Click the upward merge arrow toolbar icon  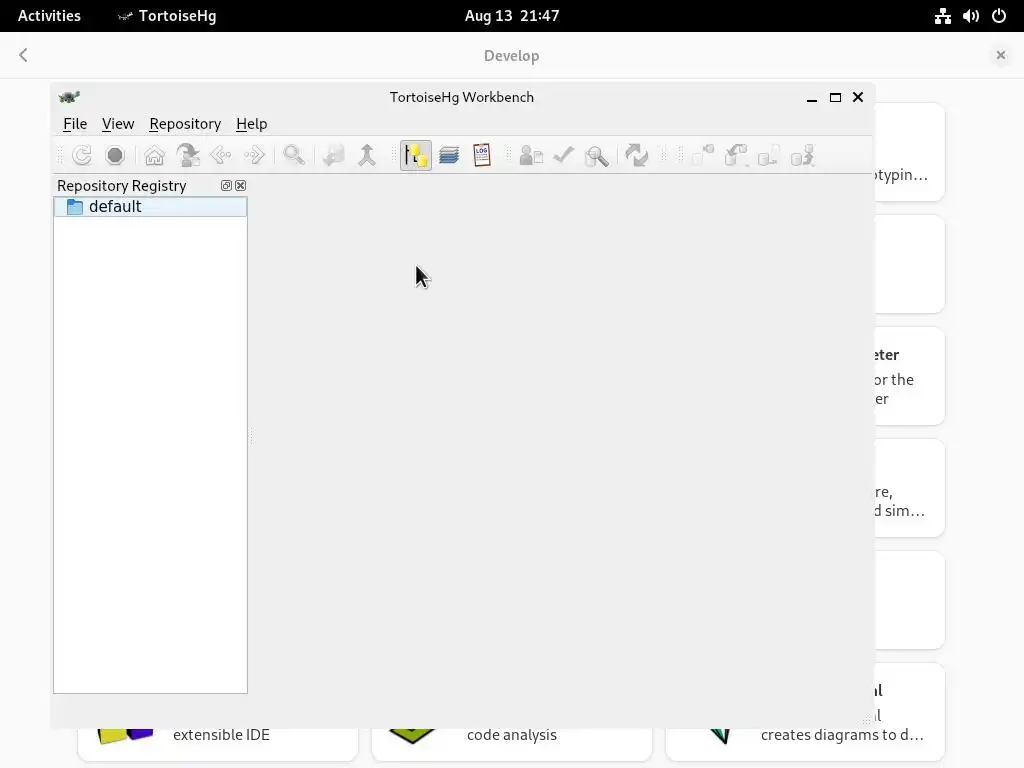(367, 155)
